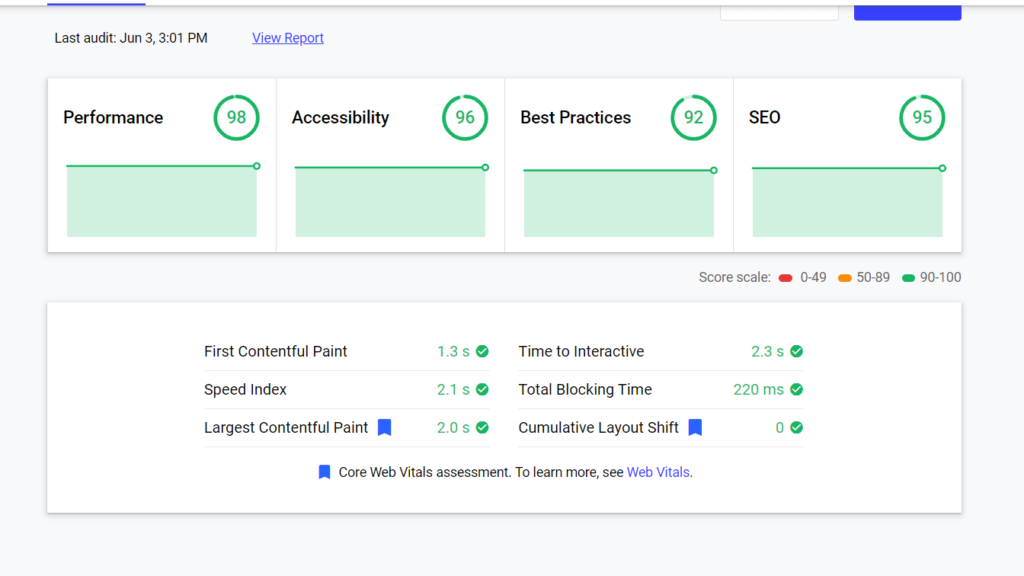Open the View Report link
This screenshot has height=576, width=1024.
287,37
